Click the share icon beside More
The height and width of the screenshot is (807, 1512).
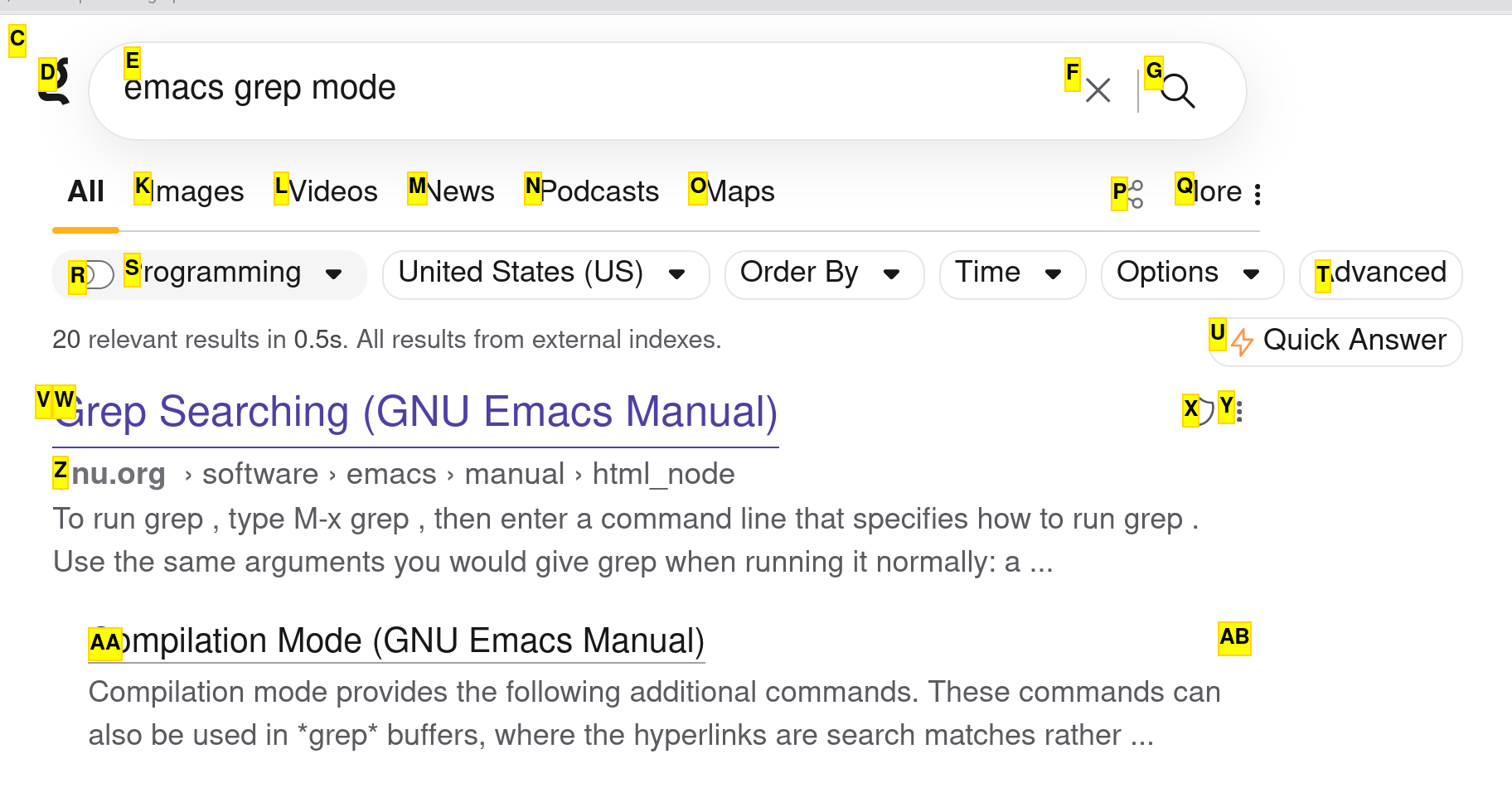pyautogui.click(x=1135, y=194)
